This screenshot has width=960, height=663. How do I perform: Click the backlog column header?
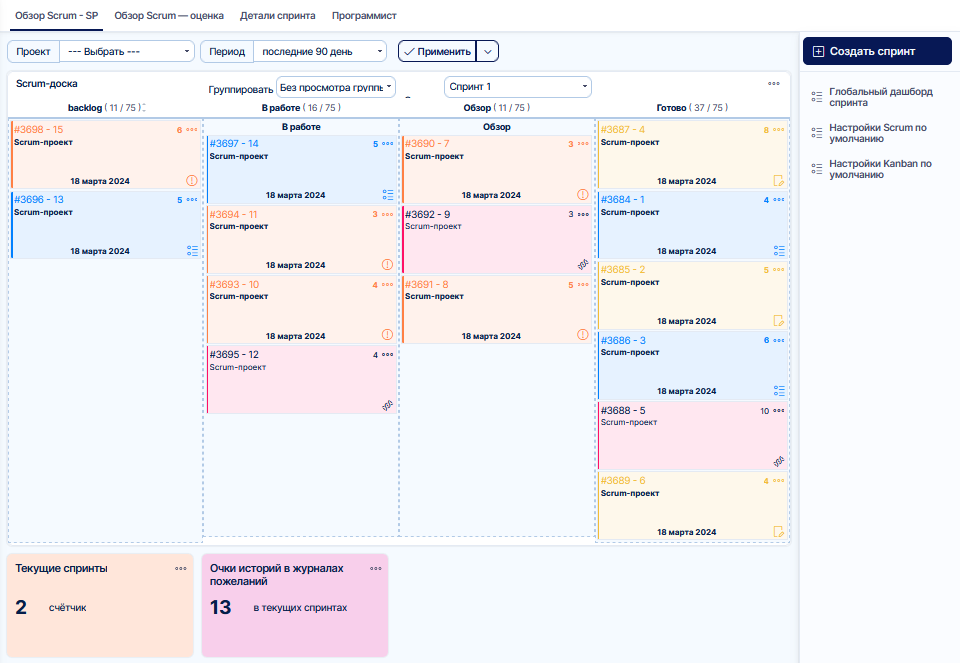[107, 108]
